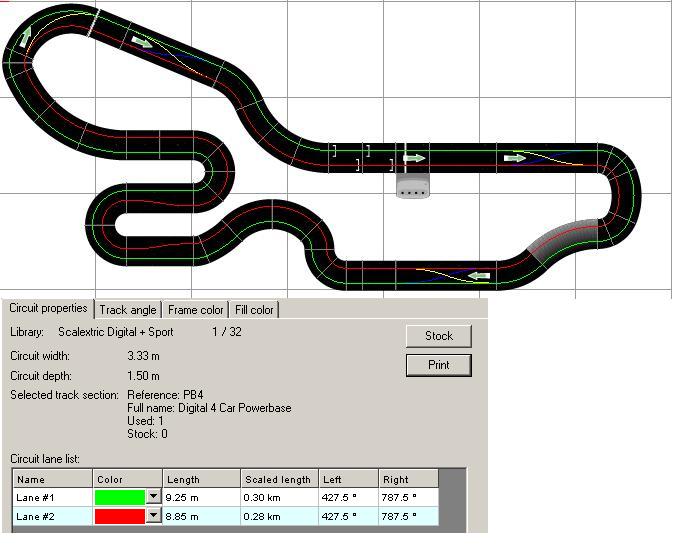Screen dimensions: 673x553
Task: Open Lane #2 color dropdown arrow
Action: [154, 516]
